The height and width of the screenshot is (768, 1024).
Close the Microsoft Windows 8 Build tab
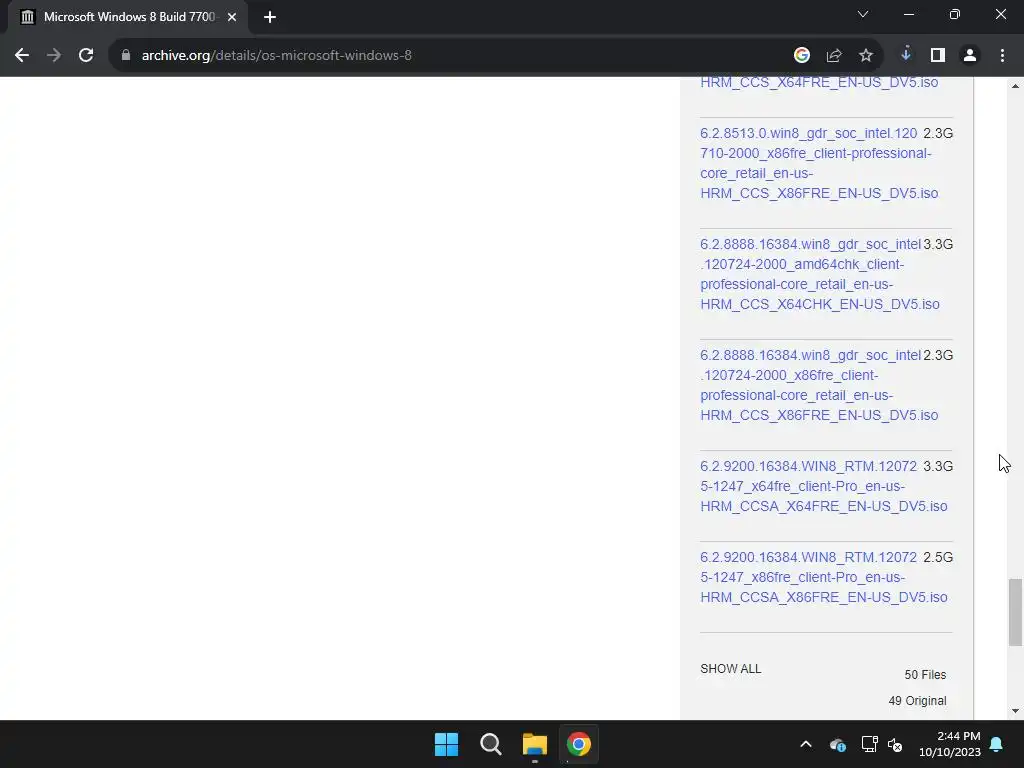[x=232, y=18]
